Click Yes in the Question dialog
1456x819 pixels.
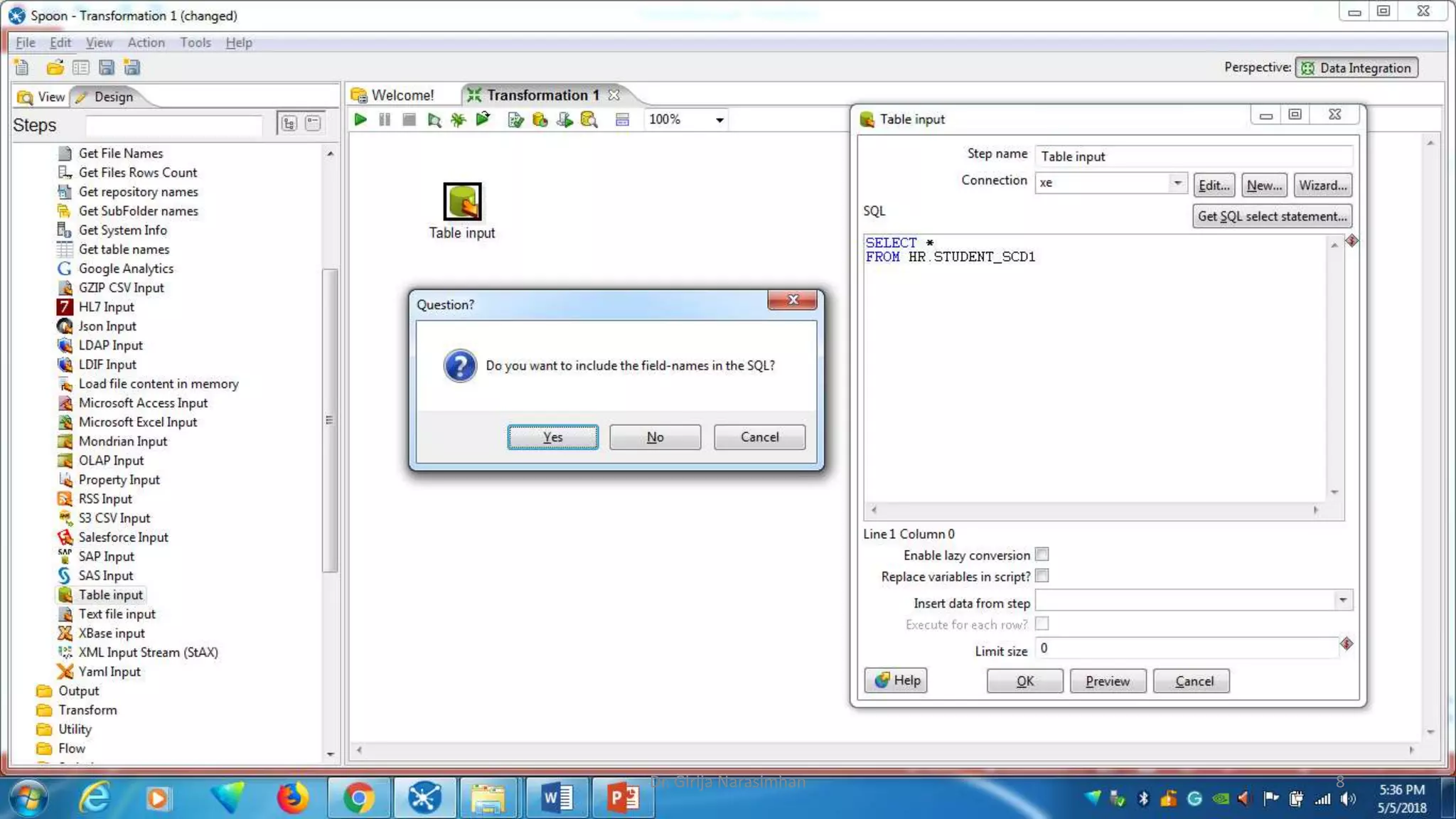pos(552,437)
